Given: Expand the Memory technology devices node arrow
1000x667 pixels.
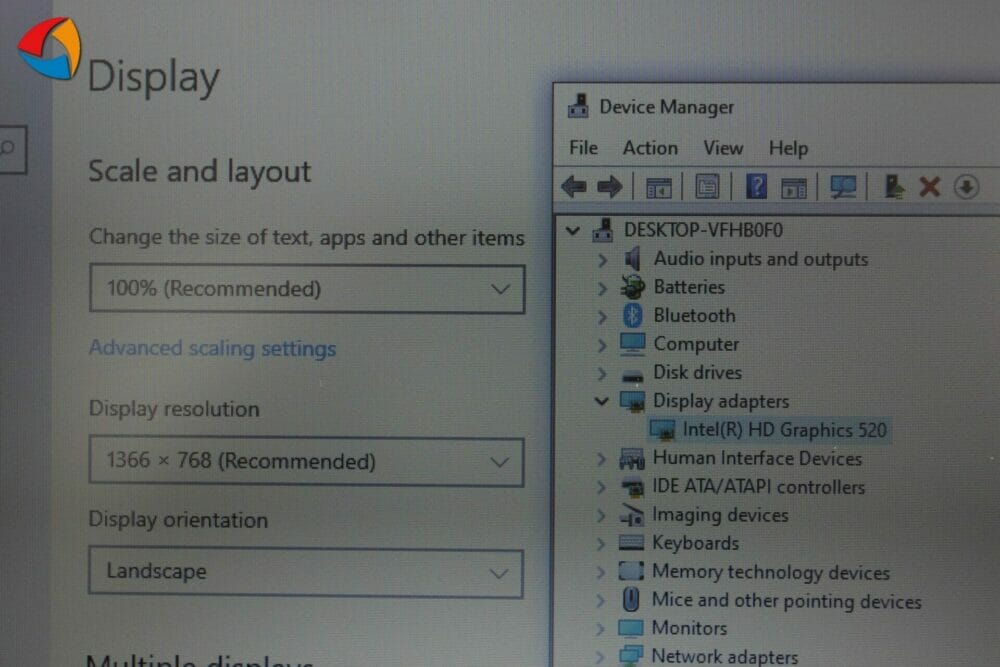Looking at the screenshot, I should (601, 572).
